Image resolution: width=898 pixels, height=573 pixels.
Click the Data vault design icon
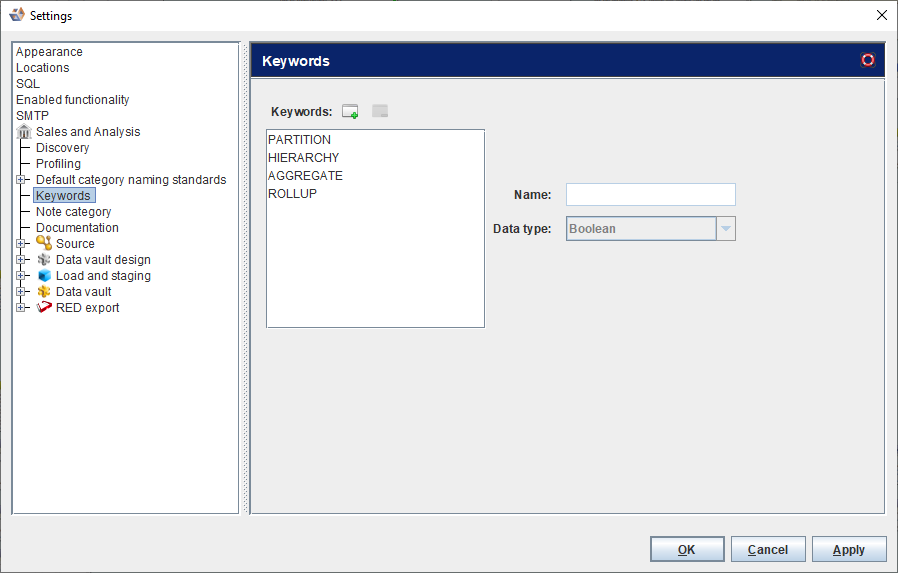point(44,260)
